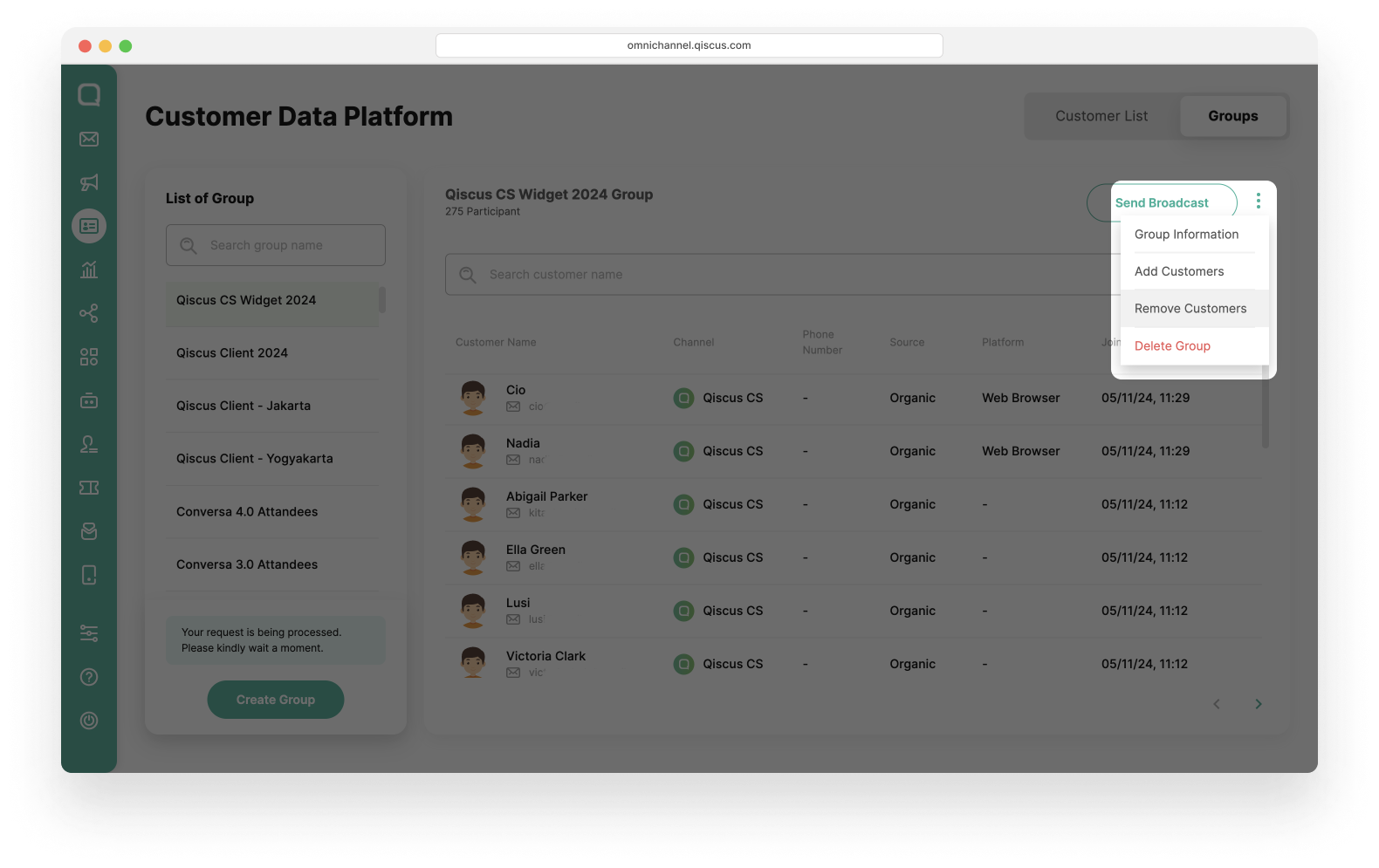Open the Settings sliders icon in the sidebar
The width and height of the screenshot is (1379, 868).
pyautogui.click(x=89, y=633)
